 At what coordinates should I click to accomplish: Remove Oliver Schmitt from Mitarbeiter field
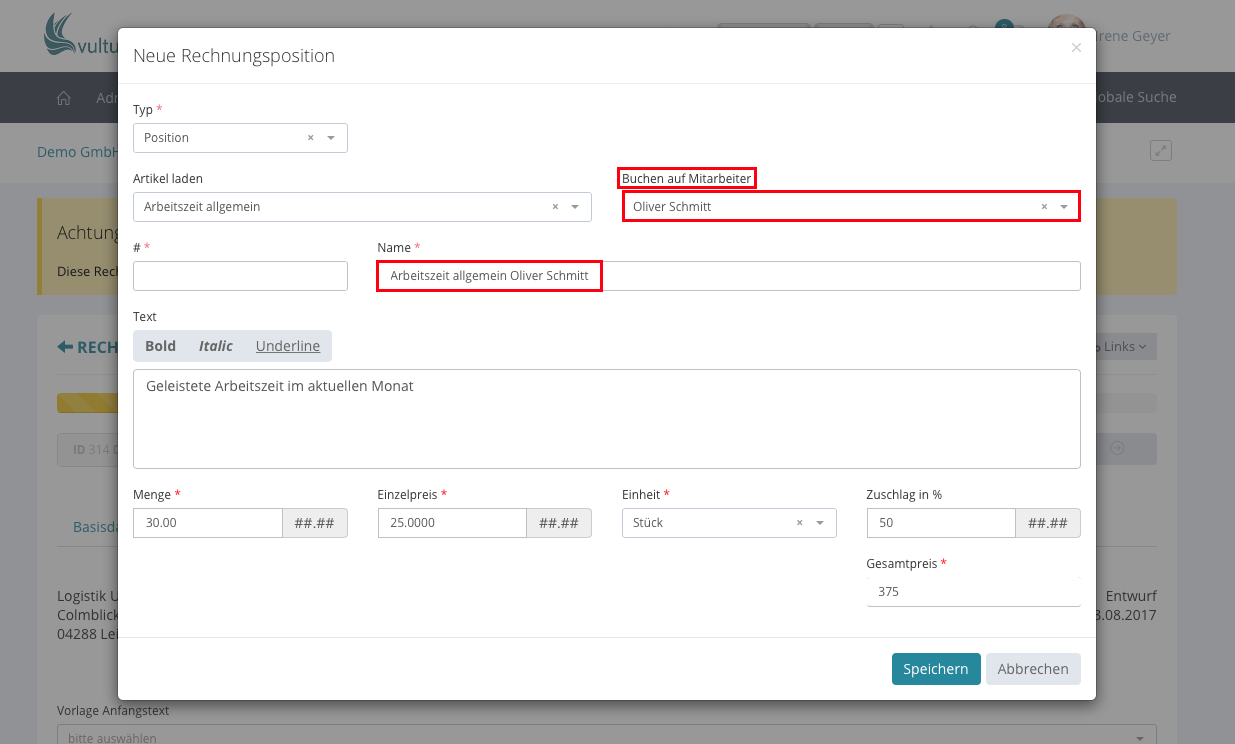tap(1044, 207)
